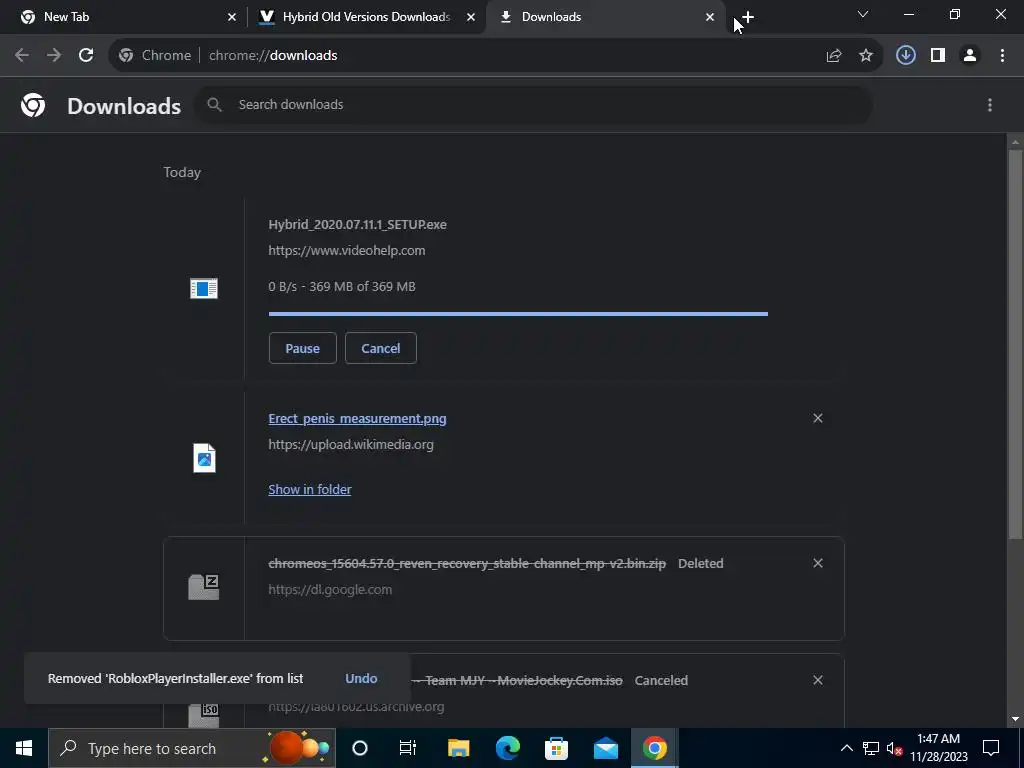Reload the downloads page
1024x768 pixels.
(x=86, y=56)
